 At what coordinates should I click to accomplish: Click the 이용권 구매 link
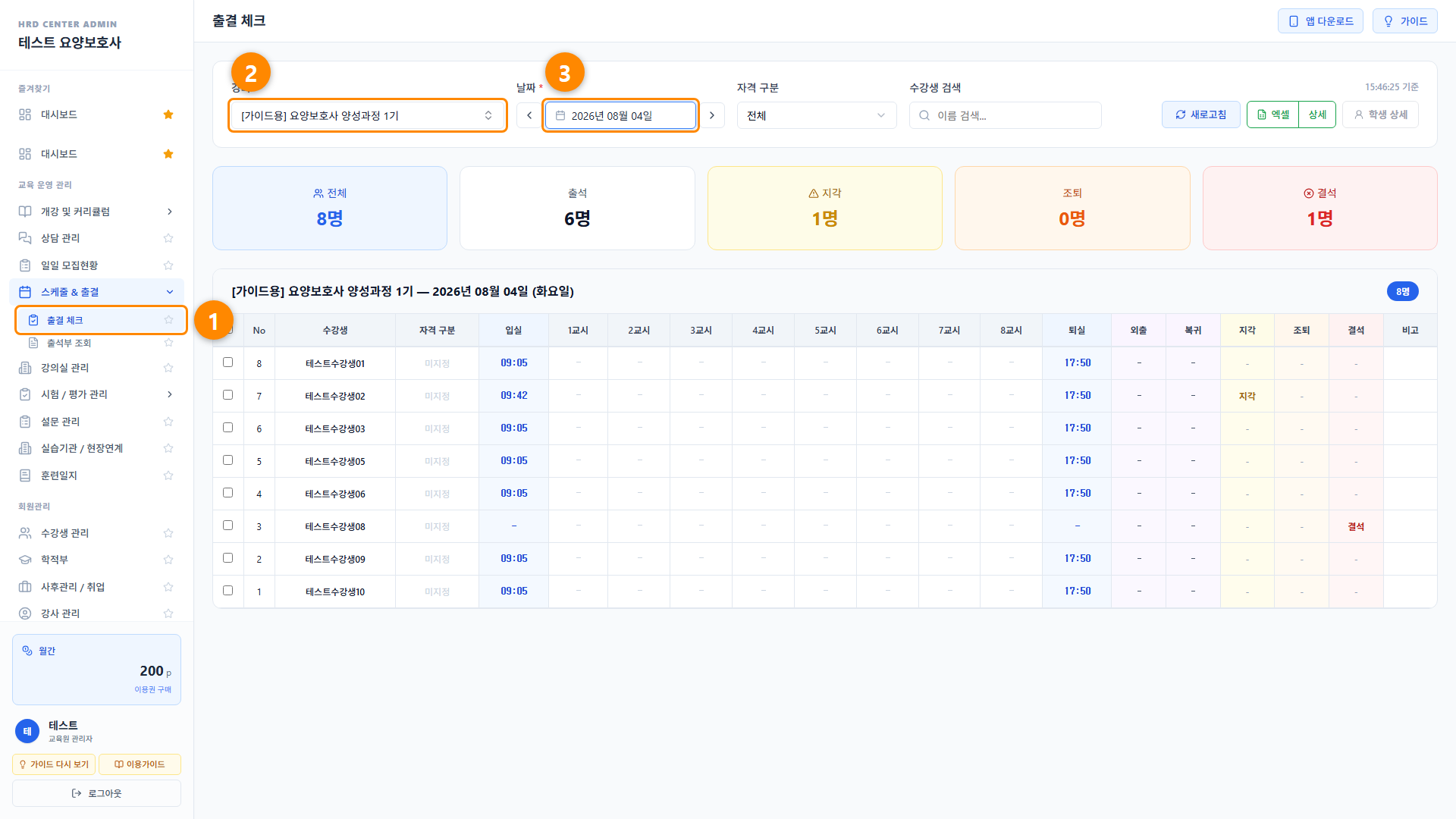[x=153, y=689]
